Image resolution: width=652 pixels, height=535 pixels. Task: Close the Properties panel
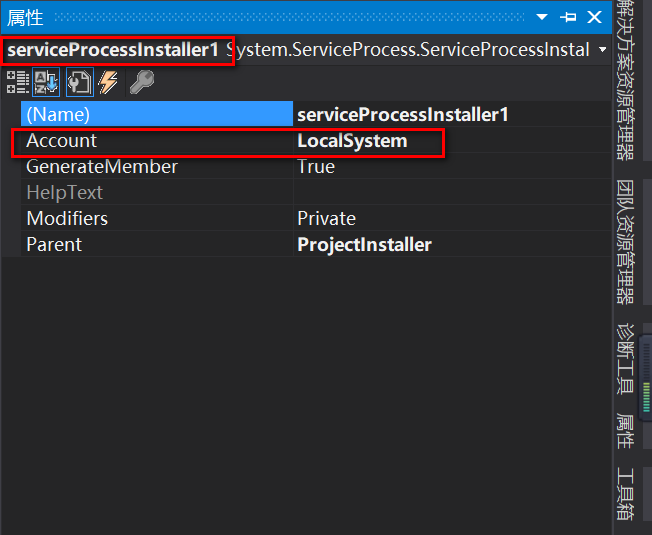[594, 17]
